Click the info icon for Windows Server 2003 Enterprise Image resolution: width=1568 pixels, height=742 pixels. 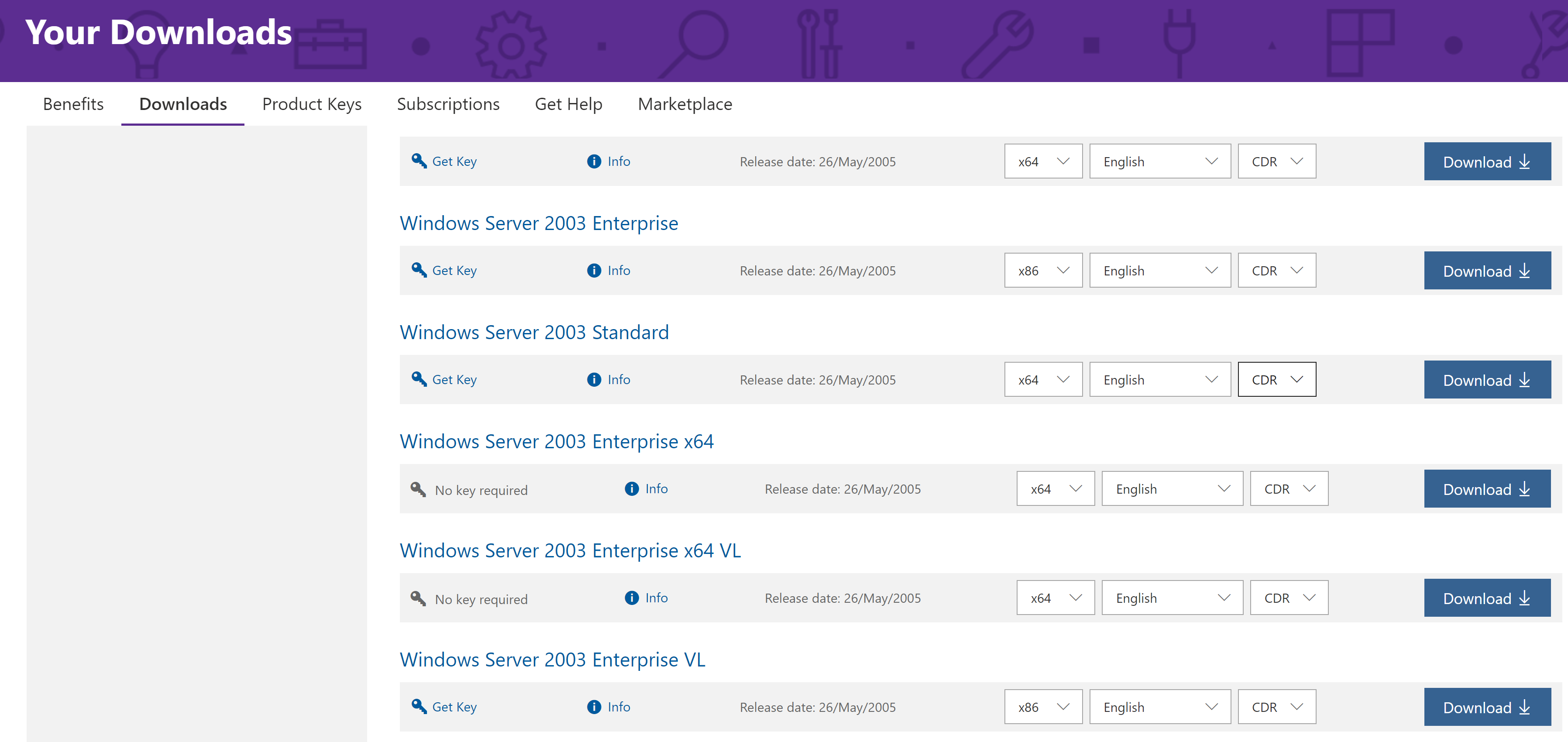click(x=594, y=270)
